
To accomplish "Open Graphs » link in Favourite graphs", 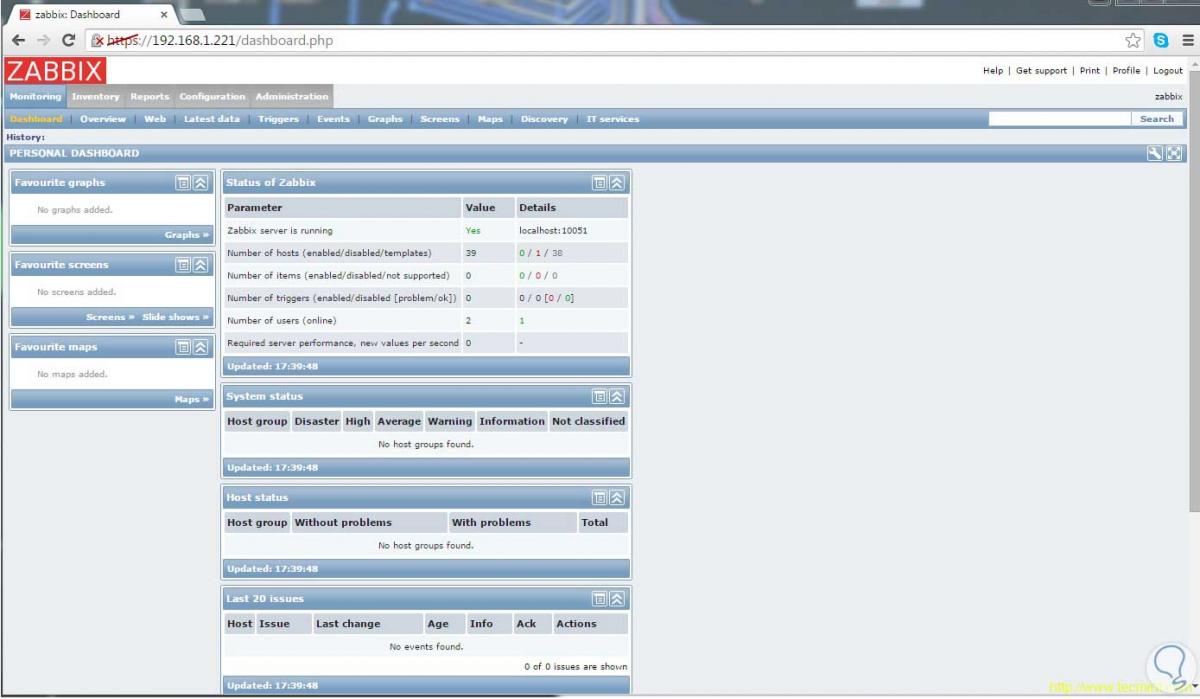I will pyautogui.click(x=187, y=235).
